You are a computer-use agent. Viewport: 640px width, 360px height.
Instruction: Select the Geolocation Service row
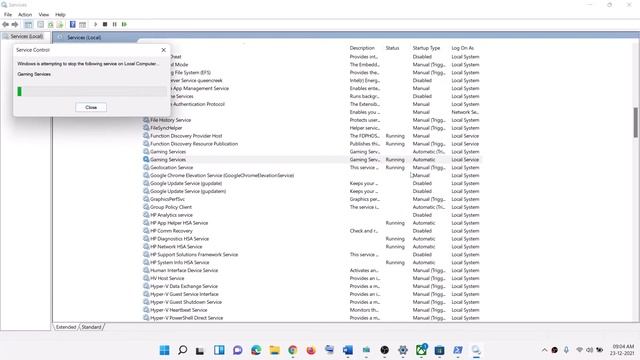pos(312,167)
